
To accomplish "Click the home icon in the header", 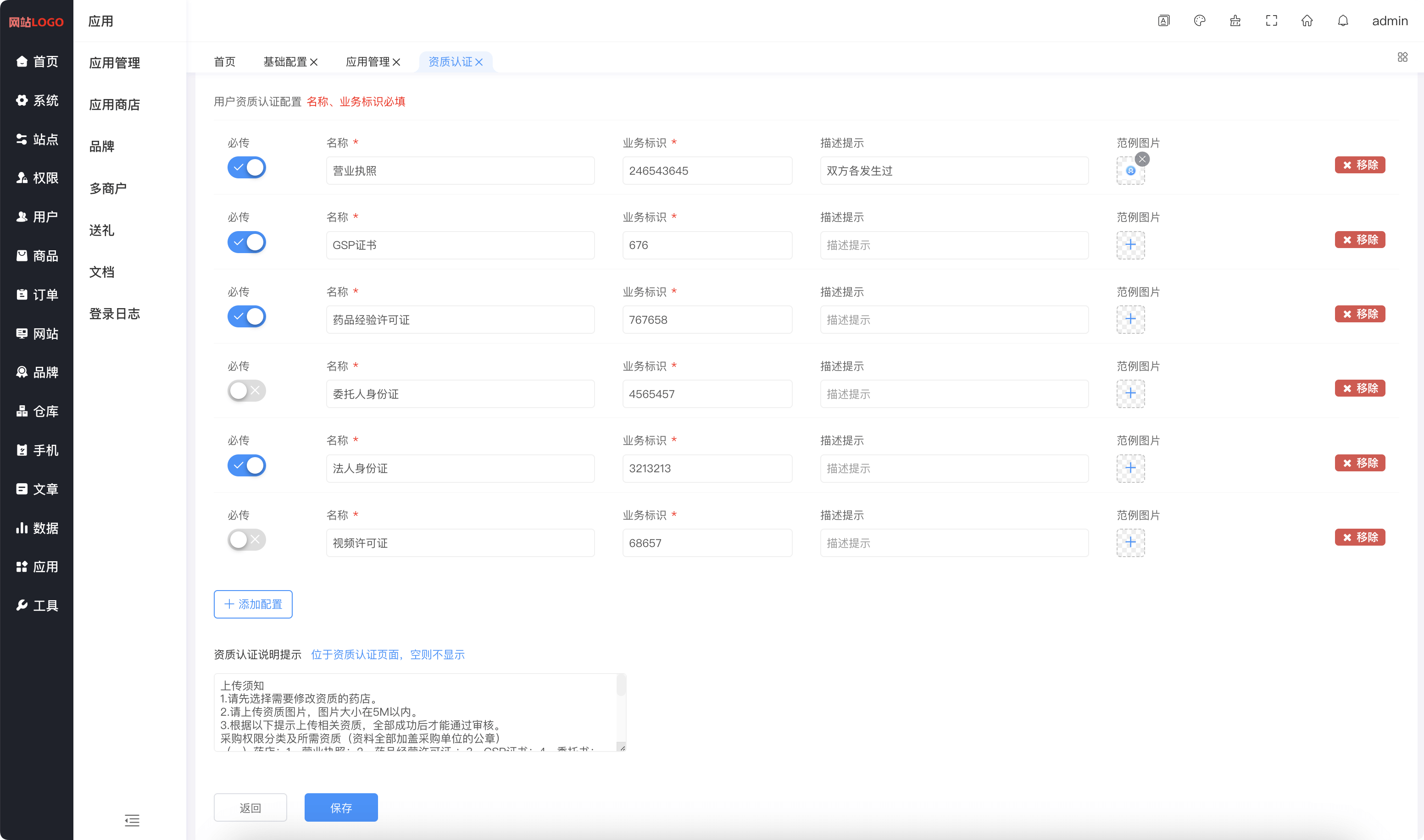I will 1307,20.
